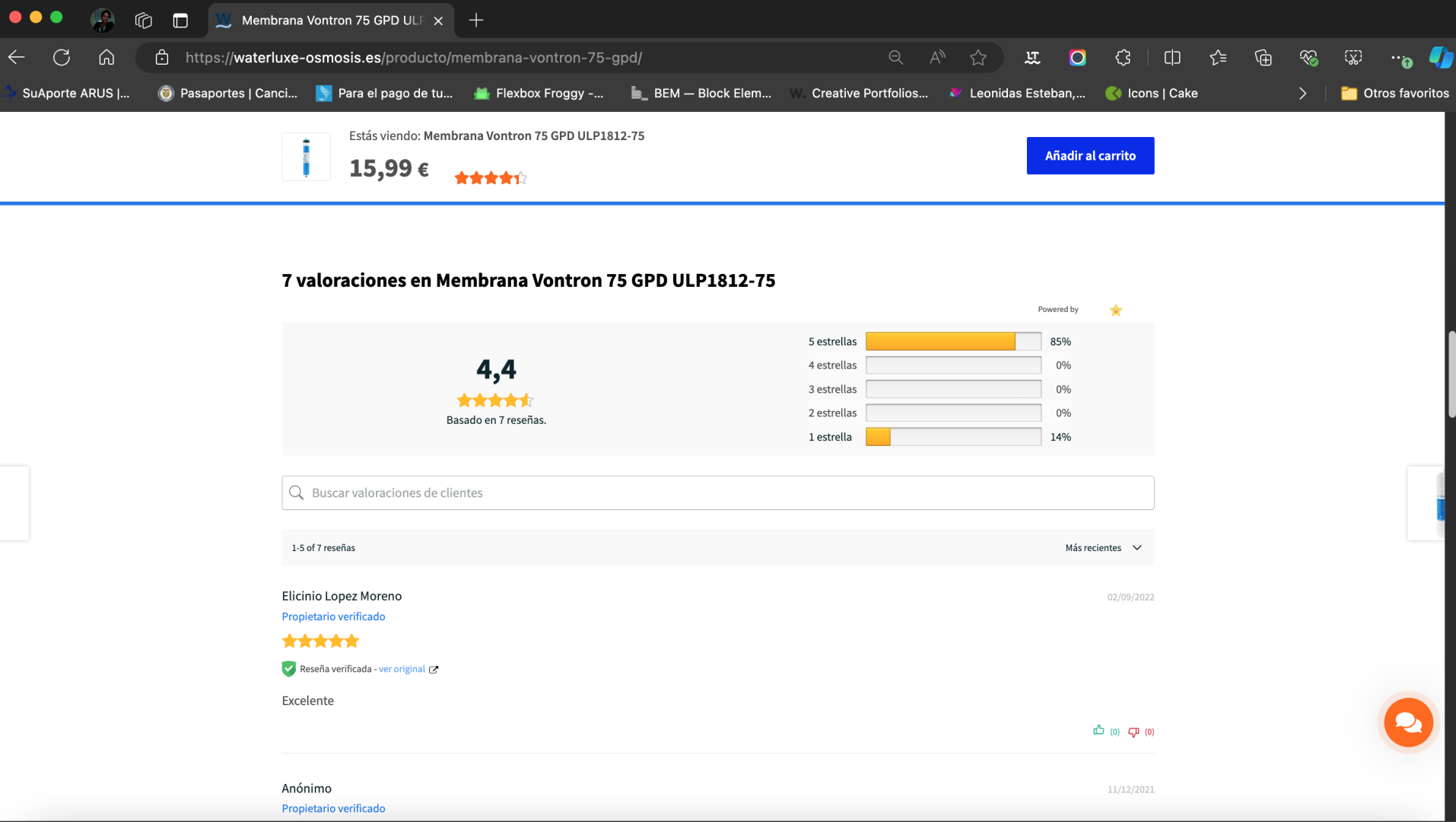1456x822 pixels.
Task: Filter reviews by 5 estrellas bar
Action: coord(953,342)
